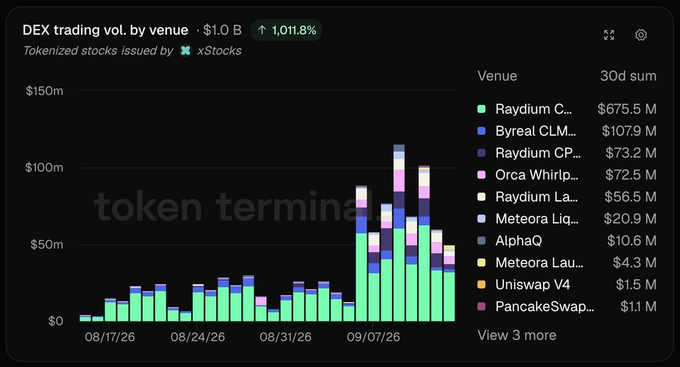Click the last bar in the chart
Viewport: 680px width, 367px height.
pyautogui.click(x=449, y=283)
